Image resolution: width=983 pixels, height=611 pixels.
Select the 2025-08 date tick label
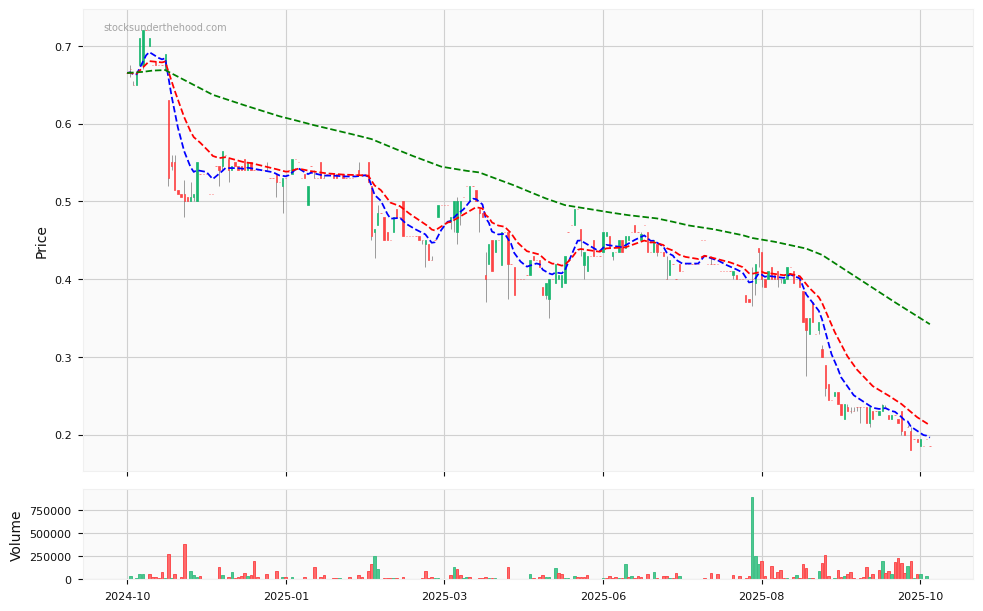pos(762,597)
